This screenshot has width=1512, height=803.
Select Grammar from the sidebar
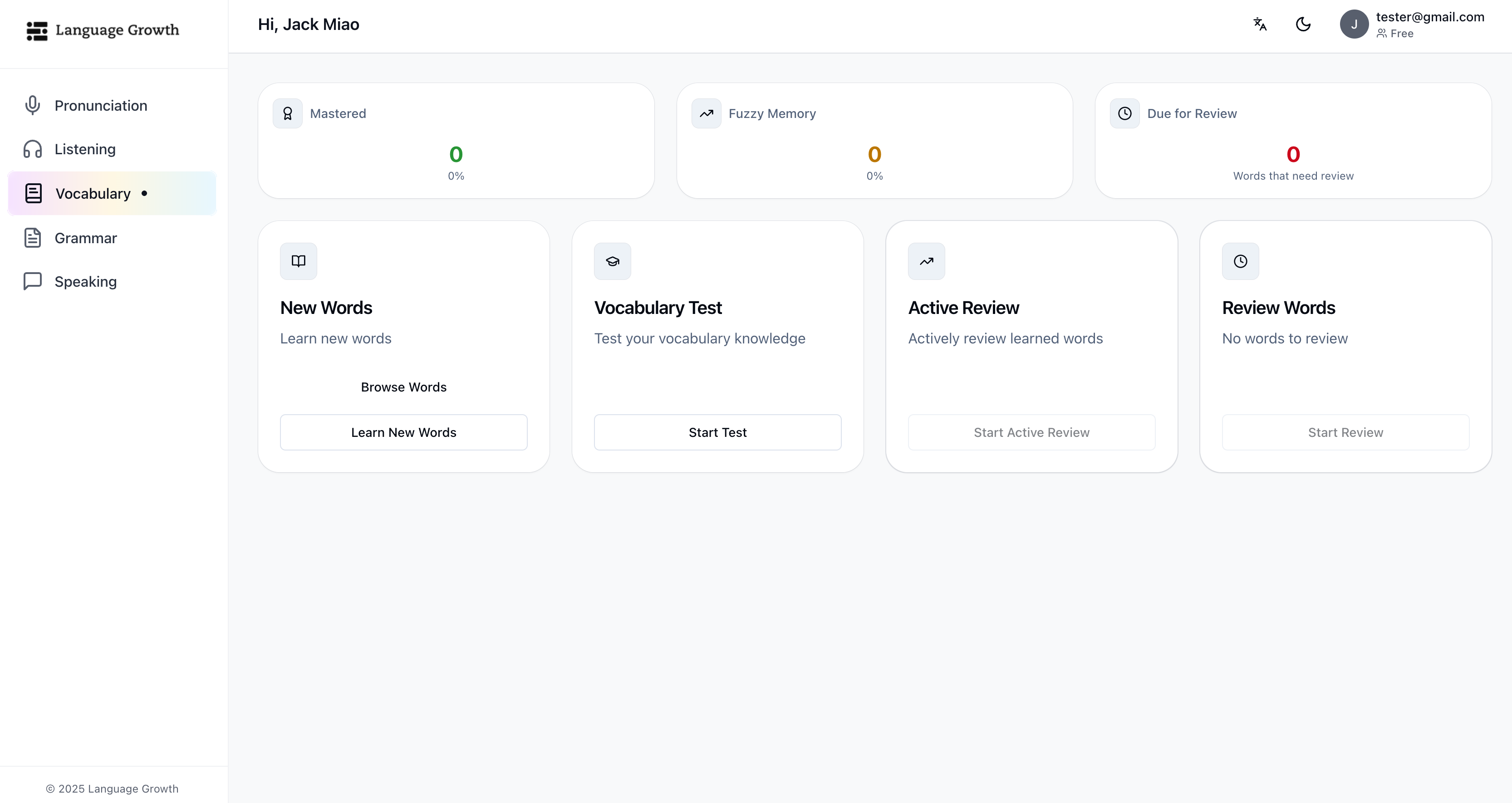pos(85,238)
